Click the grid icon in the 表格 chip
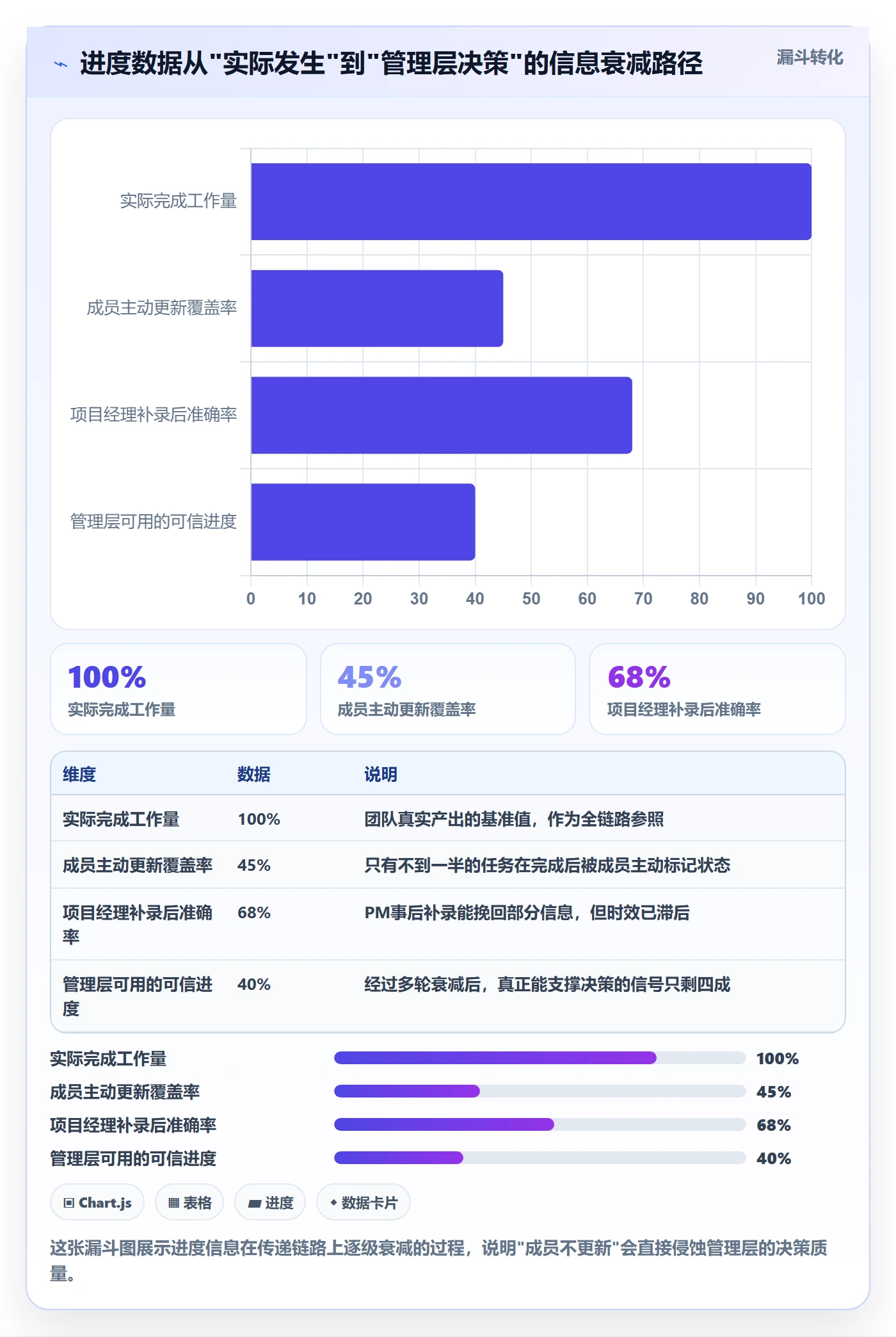The height and width of the screenshot is (1337, 896). tap(173, 1203)
